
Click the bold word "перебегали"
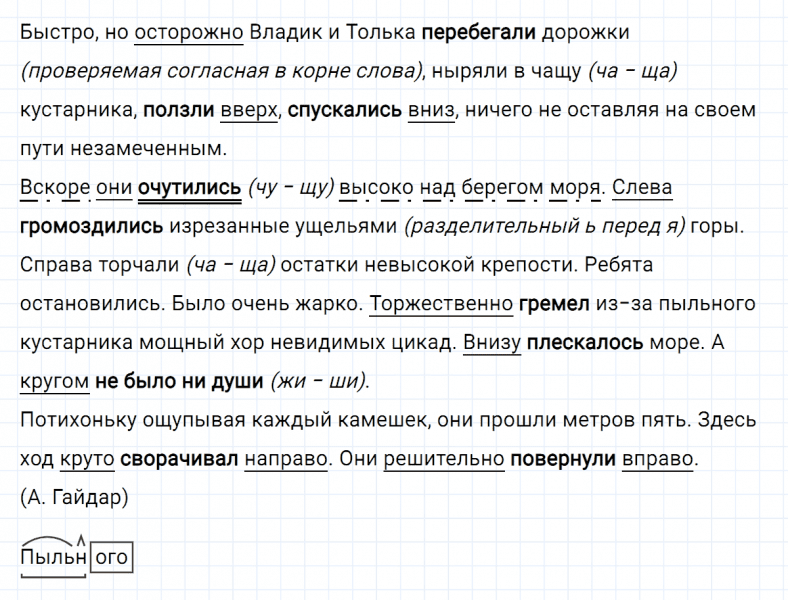(x=478, y=32)
